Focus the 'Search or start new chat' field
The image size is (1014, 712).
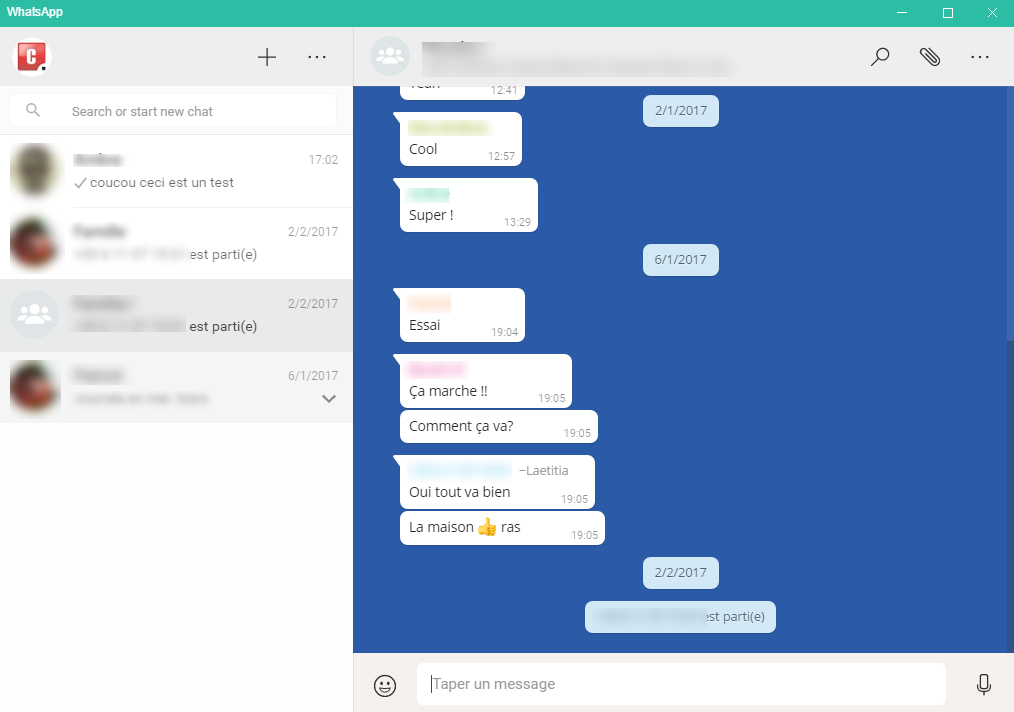click(x=190, y=111)
